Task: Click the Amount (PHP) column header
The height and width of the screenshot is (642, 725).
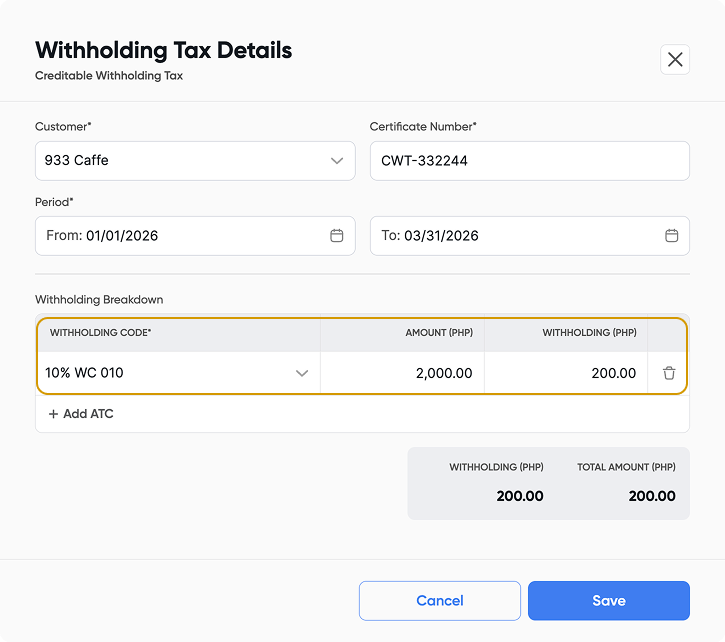Action: pyautogui.click(x=438, y=332)
